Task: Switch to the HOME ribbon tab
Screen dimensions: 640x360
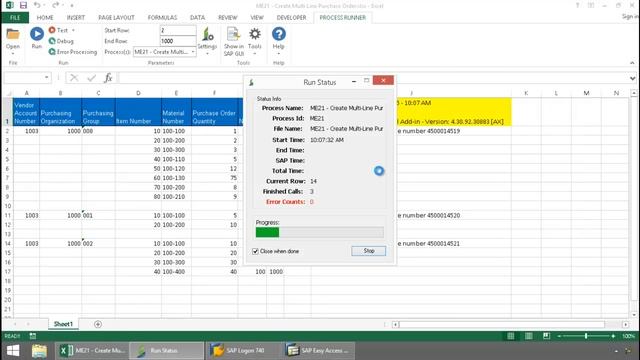Action: (x=45, y=18)
